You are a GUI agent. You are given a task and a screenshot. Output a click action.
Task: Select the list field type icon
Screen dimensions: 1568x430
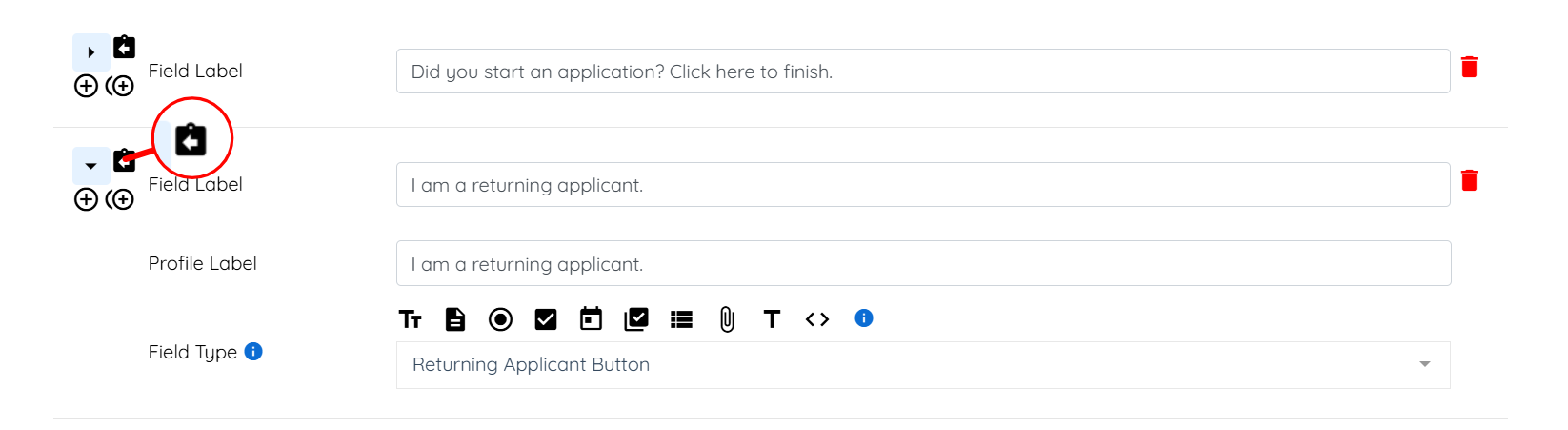point(681,319)
